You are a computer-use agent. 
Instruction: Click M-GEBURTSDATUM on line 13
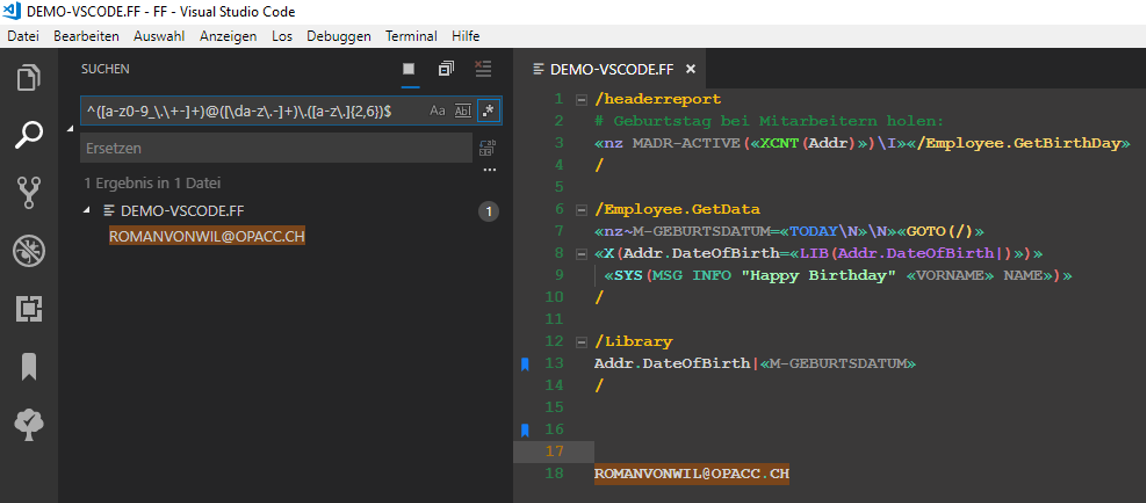pyautogui.click(x=838, y=363)
